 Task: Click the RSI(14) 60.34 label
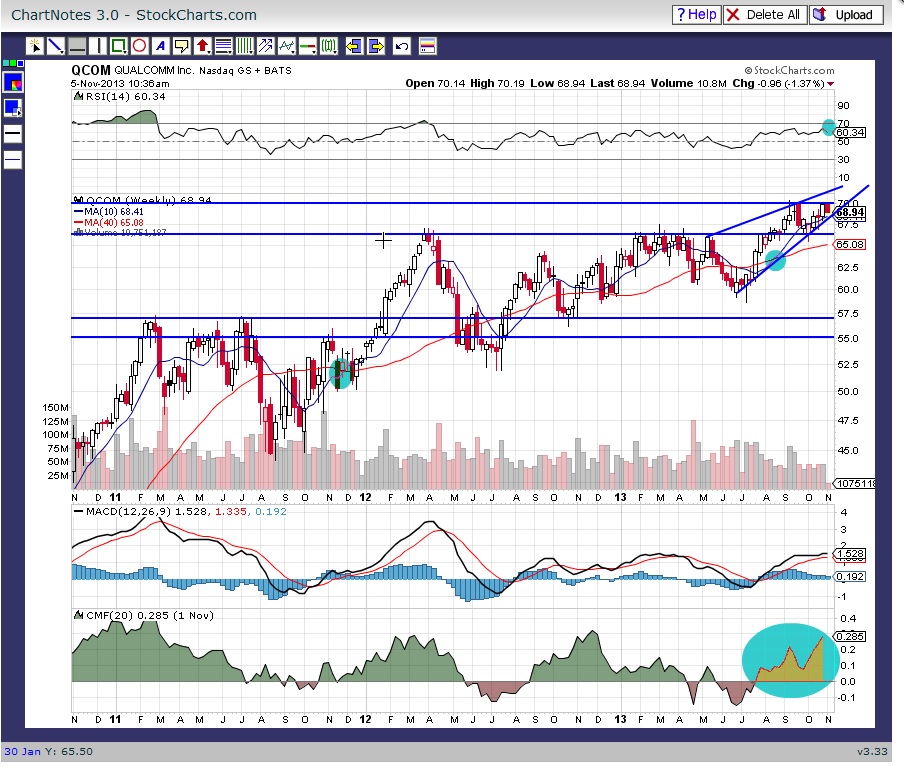[125, 96]
